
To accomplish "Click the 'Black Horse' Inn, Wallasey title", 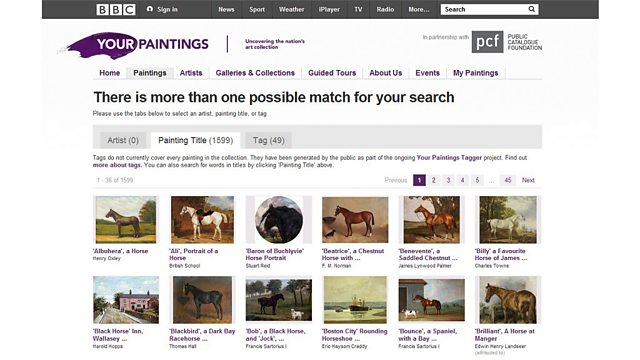I will coord(118,335).
